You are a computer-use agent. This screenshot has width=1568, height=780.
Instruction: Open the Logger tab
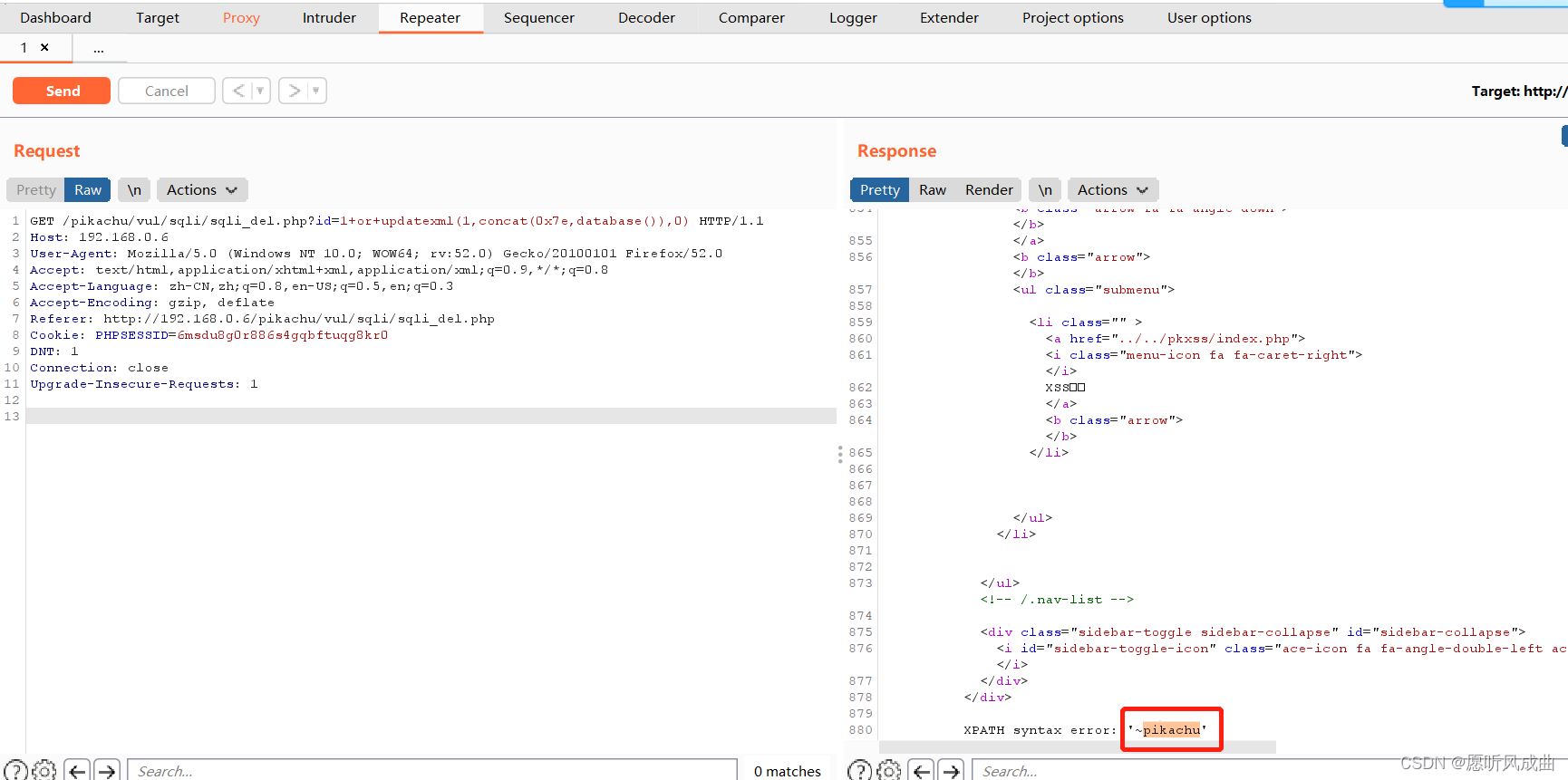tap(853, 17)
